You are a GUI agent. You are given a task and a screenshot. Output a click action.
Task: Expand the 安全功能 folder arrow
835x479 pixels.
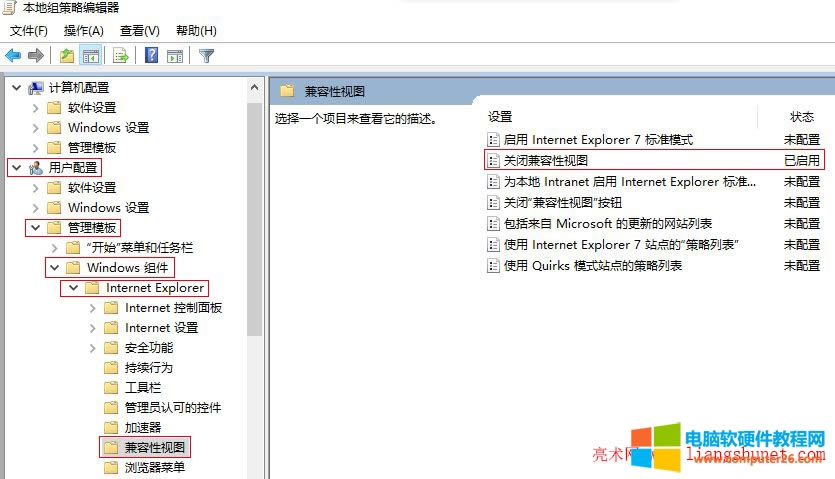pyautogui.click(x=93, y=348)
